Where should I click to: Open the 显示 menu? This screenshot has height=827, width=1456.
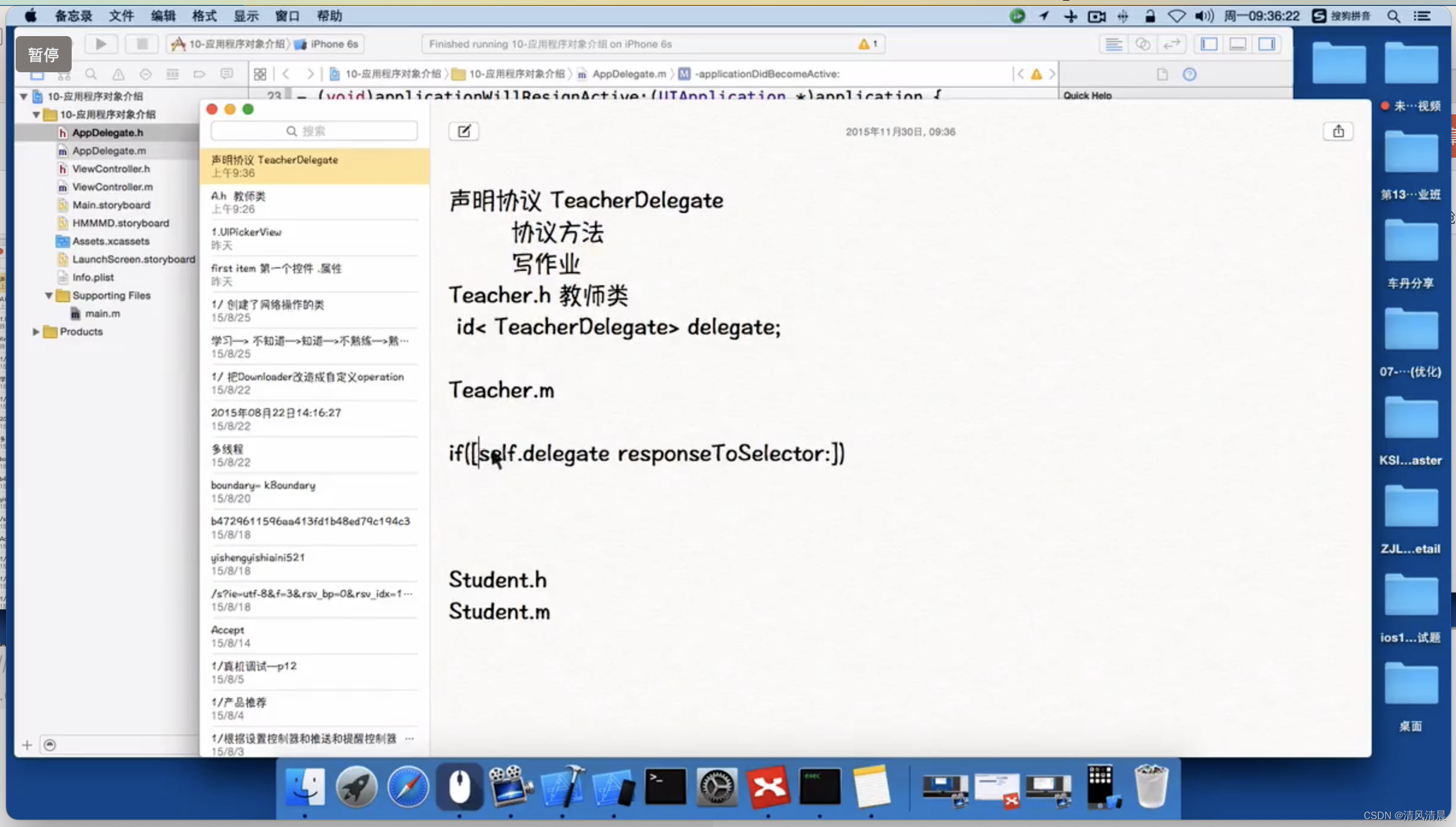(246, 16)
